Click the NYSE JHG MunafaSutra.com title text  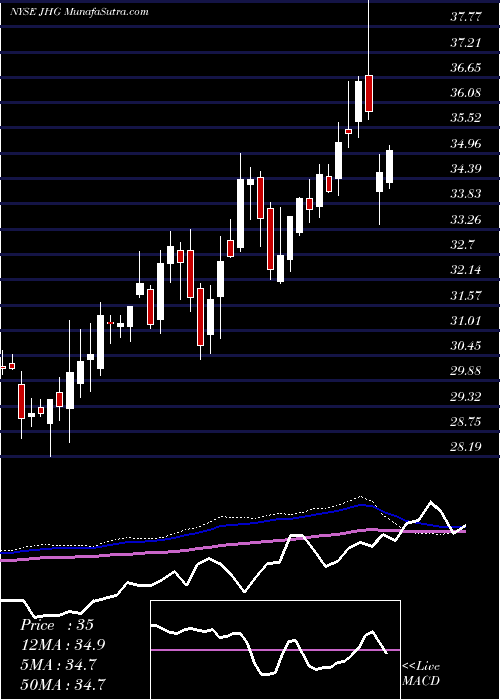point(79,12)
